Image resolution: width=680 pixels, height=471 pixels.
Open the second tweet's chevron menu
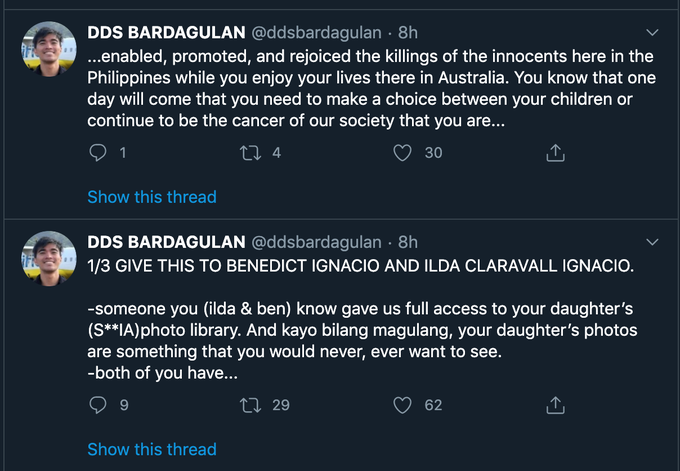point(653,242)
